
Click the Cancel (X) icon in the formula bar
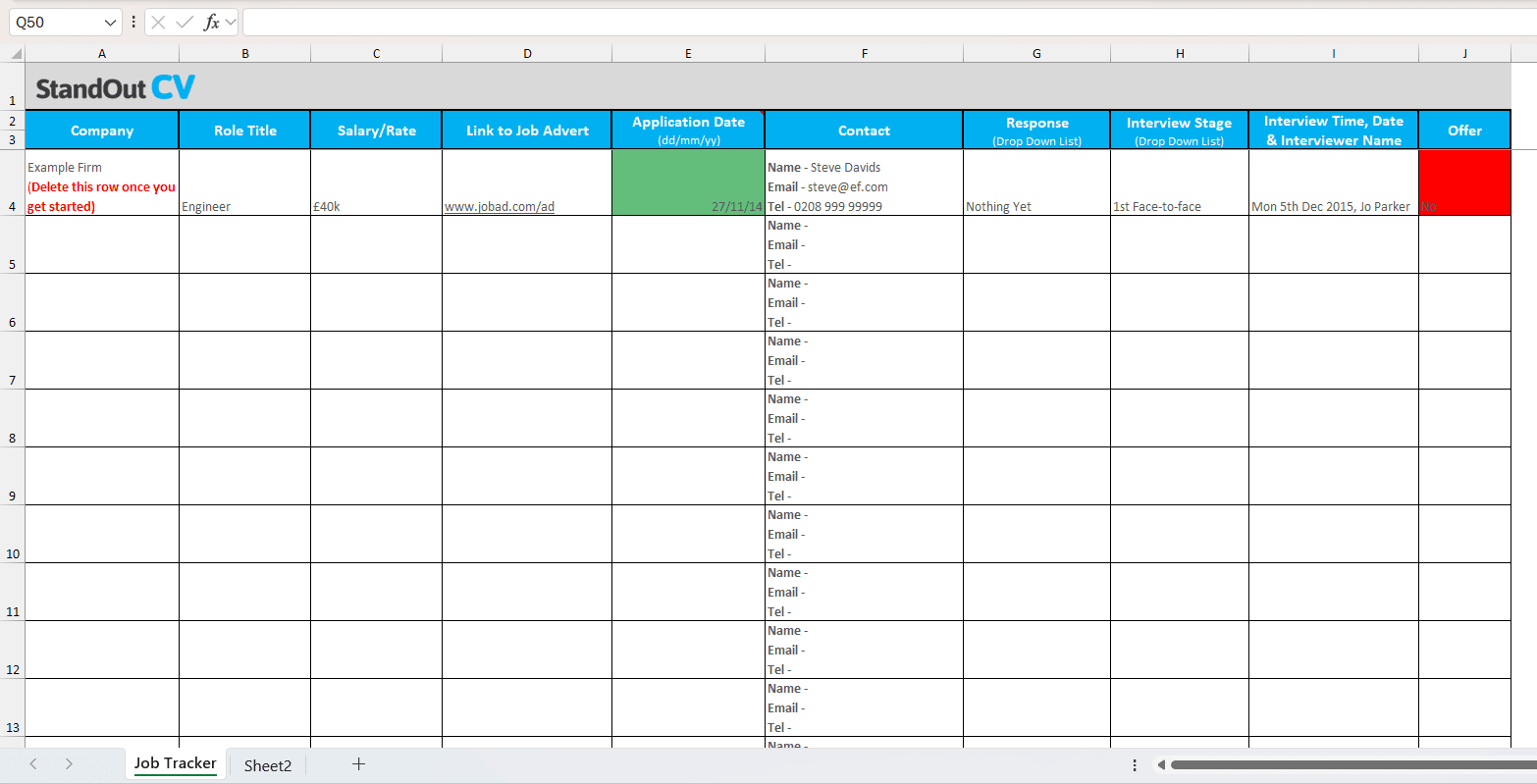156,22
